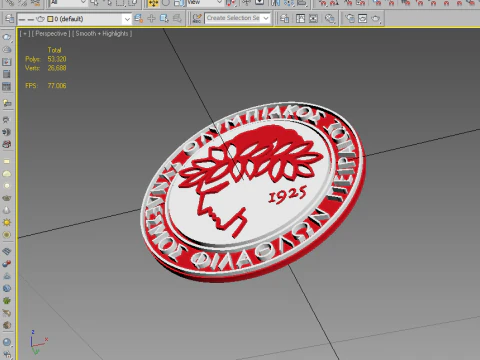The height and width of the screenshot is (360, 480).
Task: Click the light bulb icon in left sidebar
Action: (x=7, y=103)
